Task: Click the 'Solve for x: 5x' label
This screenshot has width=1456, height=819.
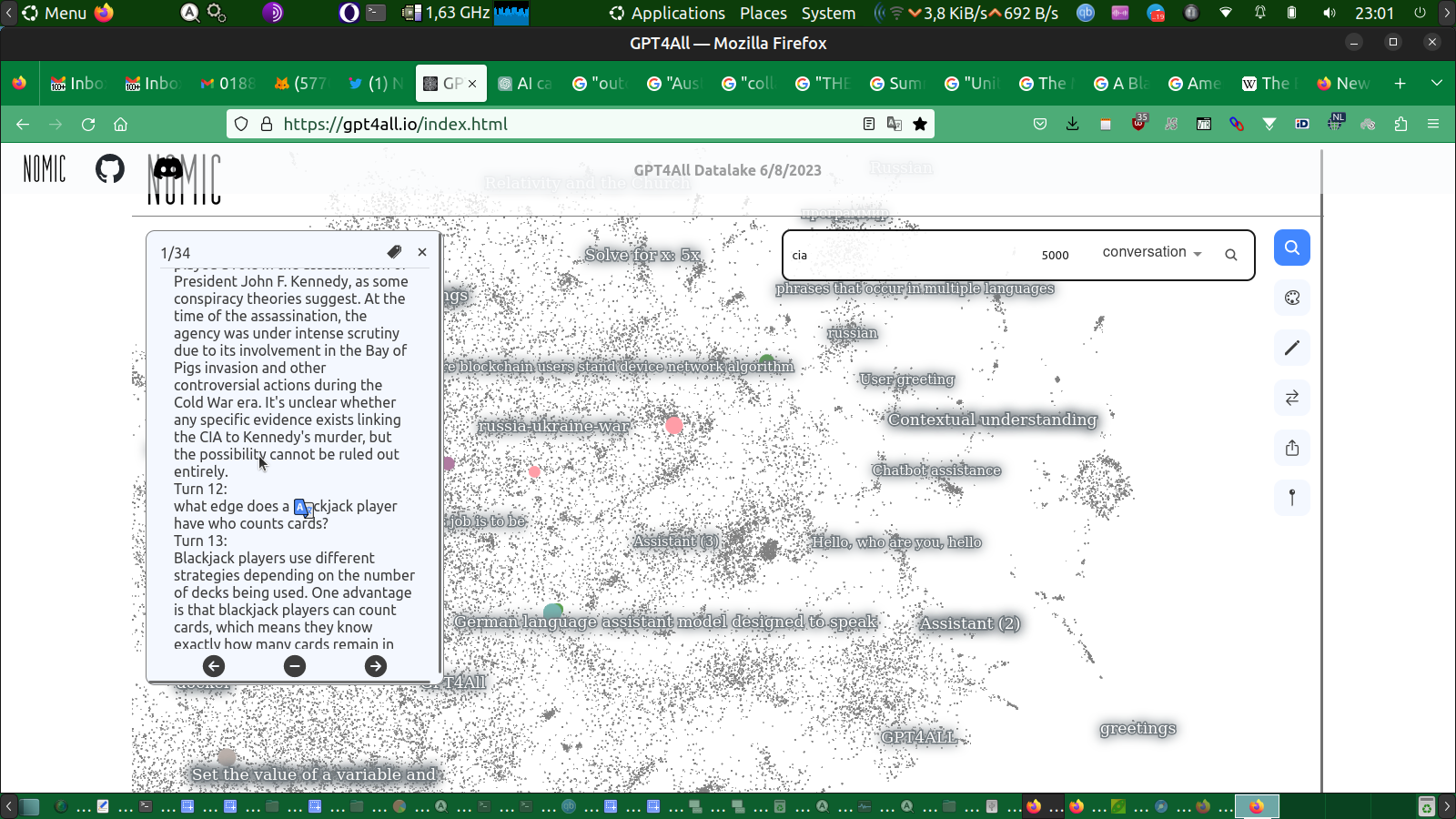Action: tap(642, 255)
